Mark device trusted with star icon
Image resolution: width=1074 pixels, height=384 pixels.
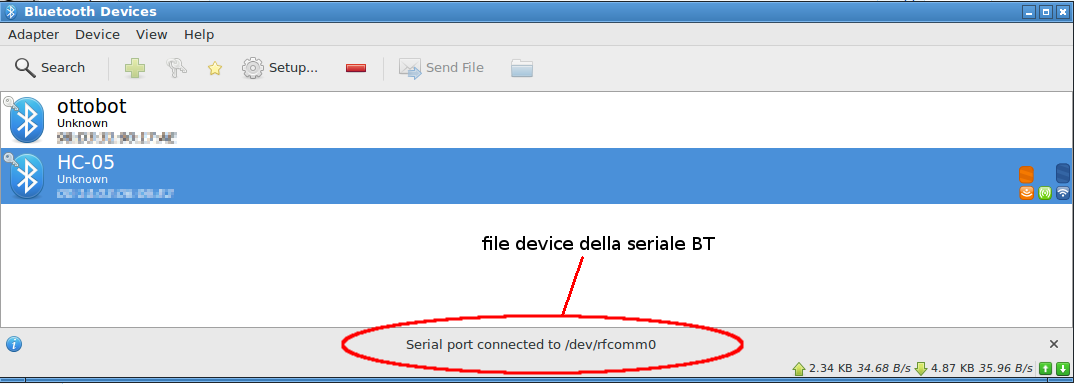pos(215,68)
